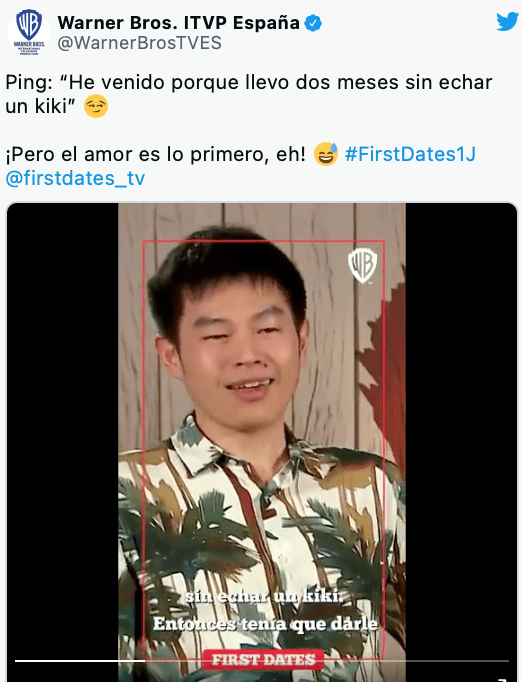This screenshot has height=682, width=522.
Task: Click the "Entonces tenía que darle" subtitle
Action: (265, 624)
